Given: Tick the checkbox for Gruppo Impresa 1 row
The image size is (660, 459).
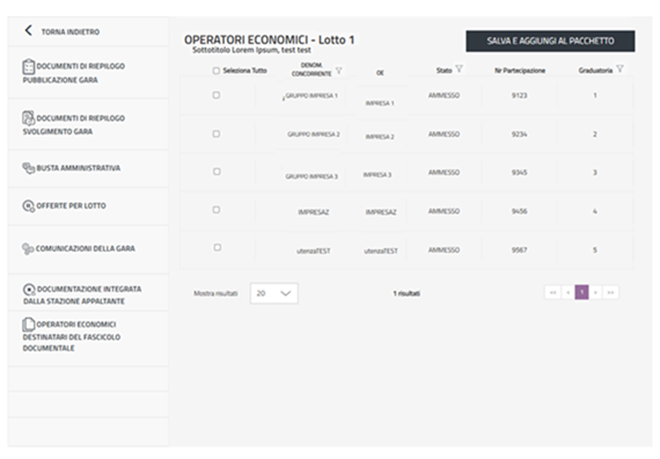Looking at the screenshot, I should (216, 96).
